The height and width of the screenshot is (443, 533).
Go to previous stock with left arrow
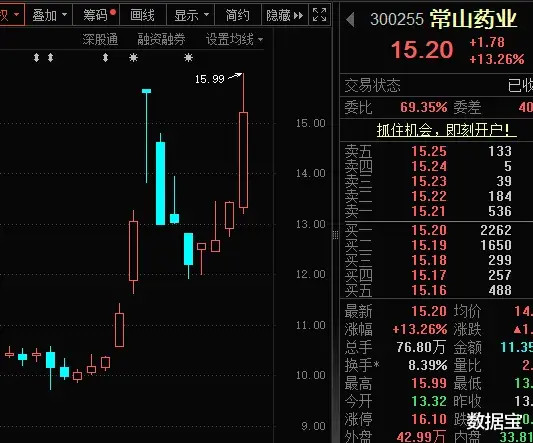[350, 19]
